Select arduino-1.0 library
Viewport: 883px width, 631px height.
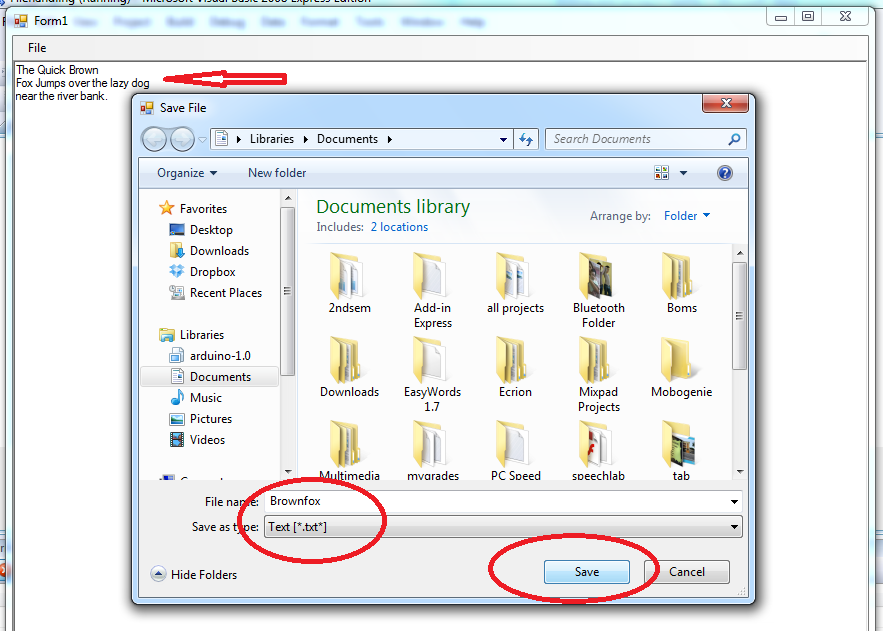(x=209, y=356)
